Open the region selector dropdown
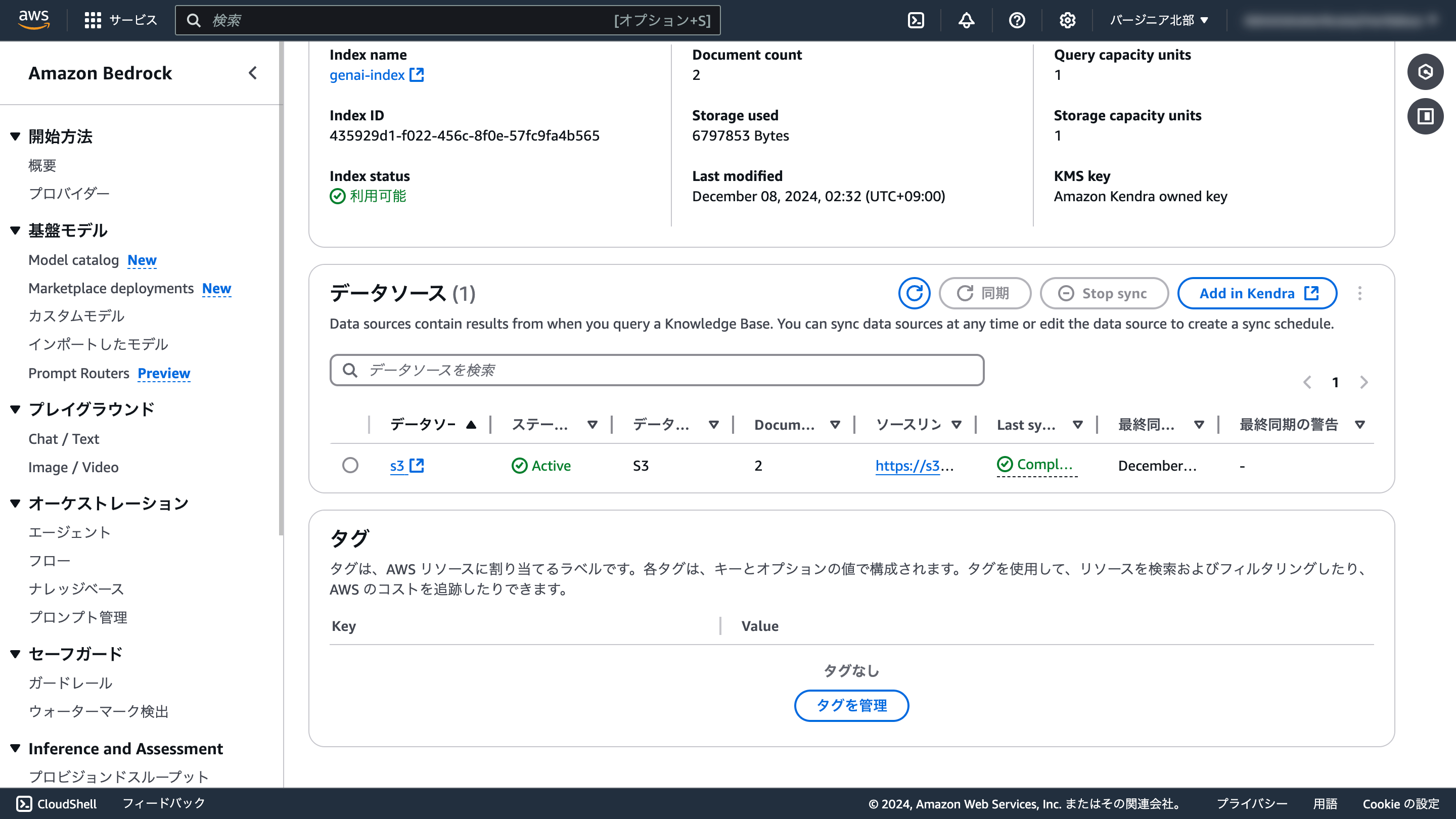Screen dimensions: 1456x819 tap(1159, 20)
